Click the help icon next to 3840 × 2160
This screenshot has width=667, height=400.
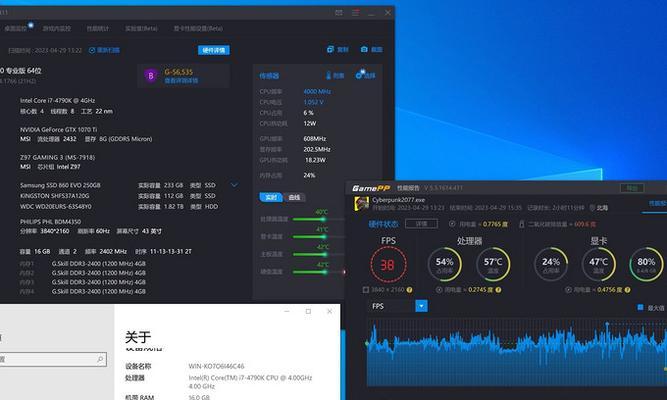[409, 290]
